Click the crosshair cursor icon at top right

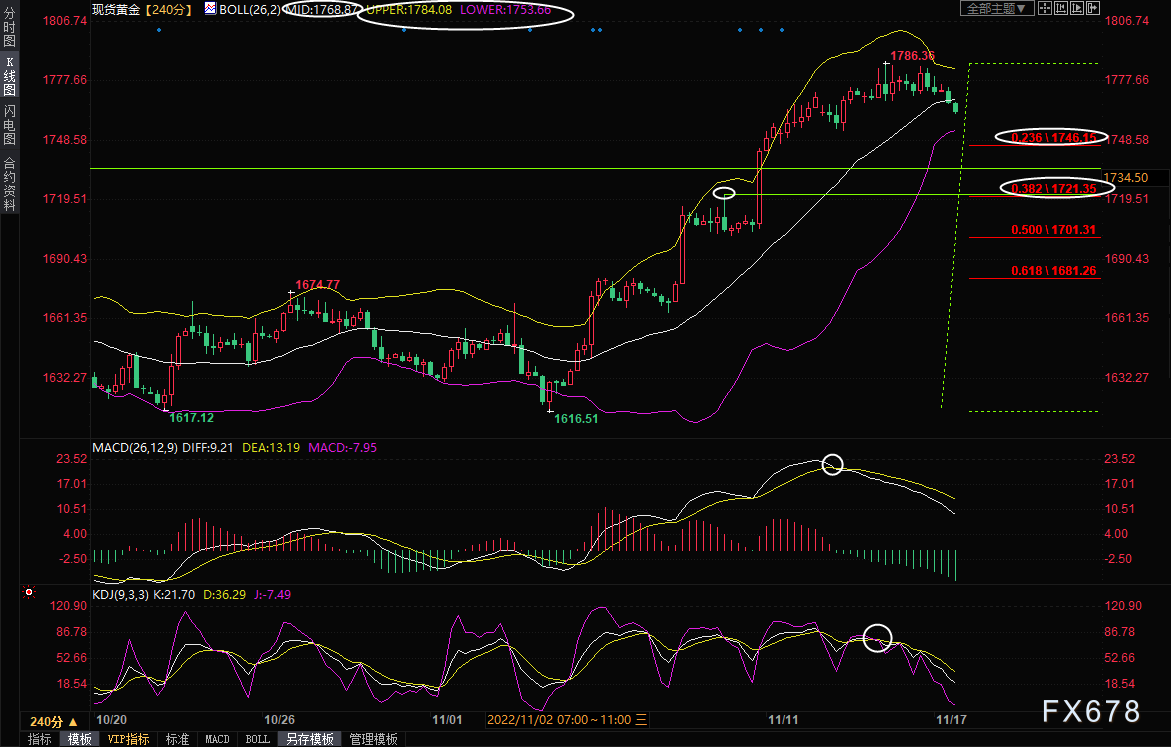pyautogui.click(x=1043, y=8)
